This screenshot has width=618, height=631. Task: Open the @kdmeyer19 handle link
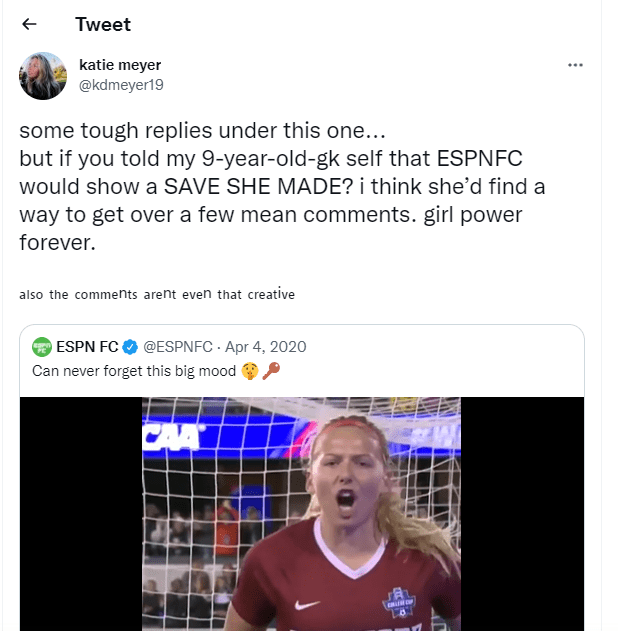[x=121, y=85]
